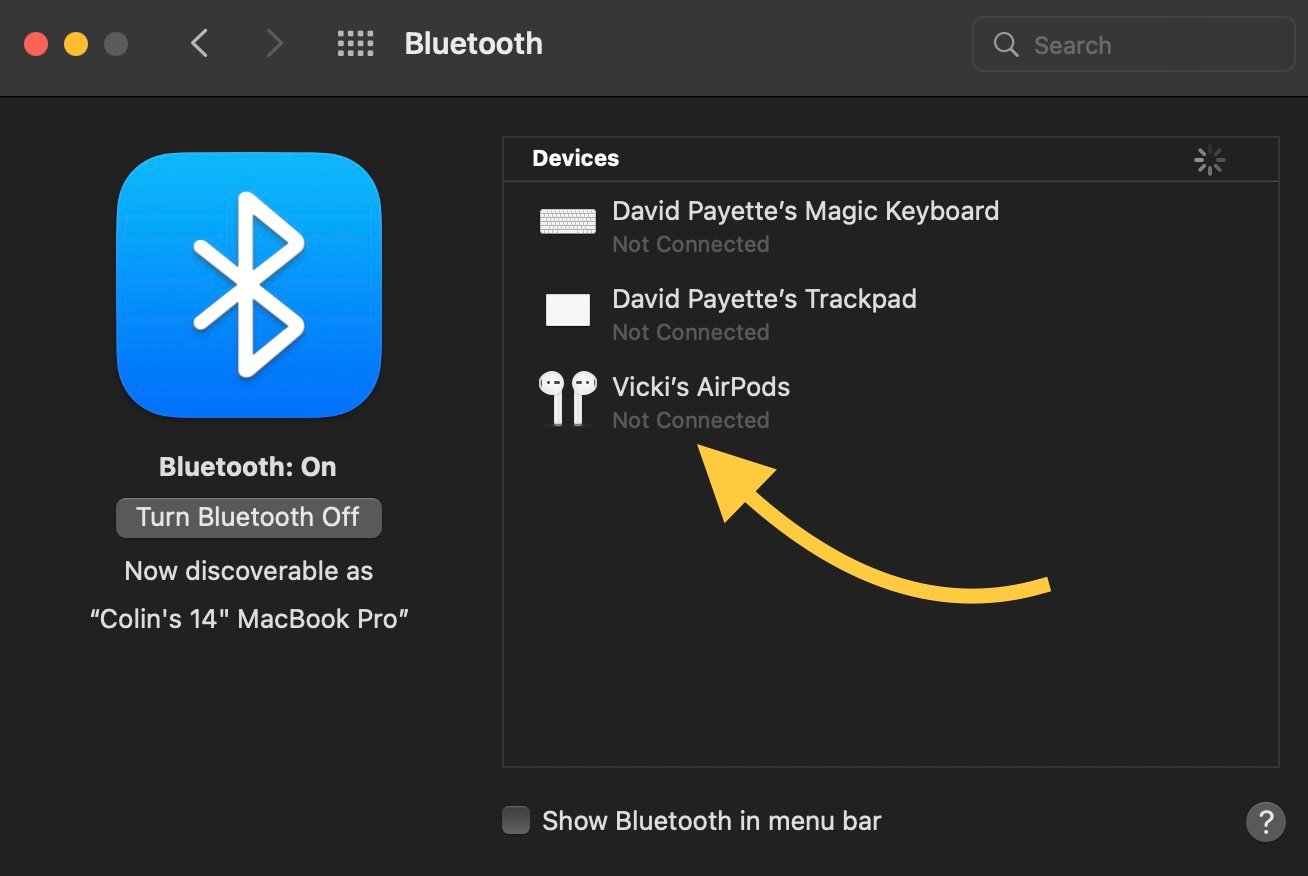Go forward with the right chevron

[274, 44]
